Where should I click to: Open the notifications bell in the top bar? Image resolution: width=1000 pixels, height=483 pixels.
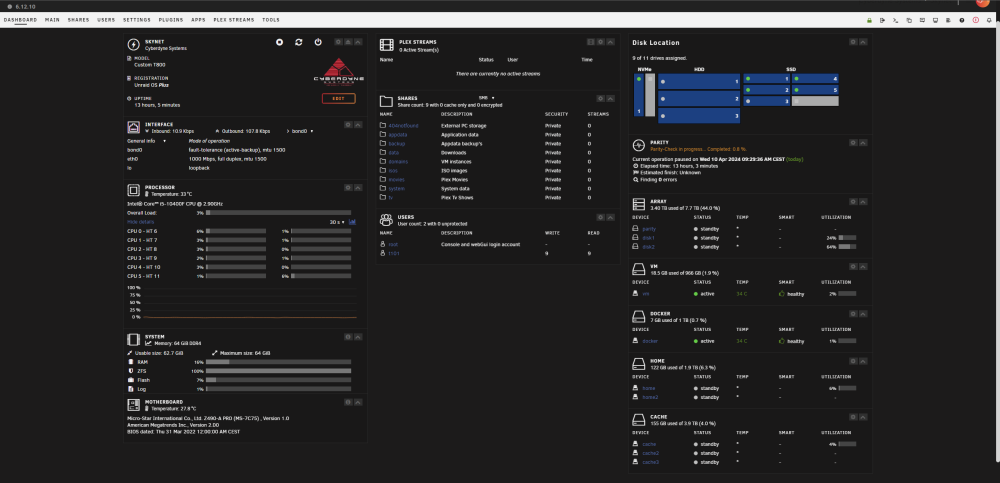pos(989,20)
